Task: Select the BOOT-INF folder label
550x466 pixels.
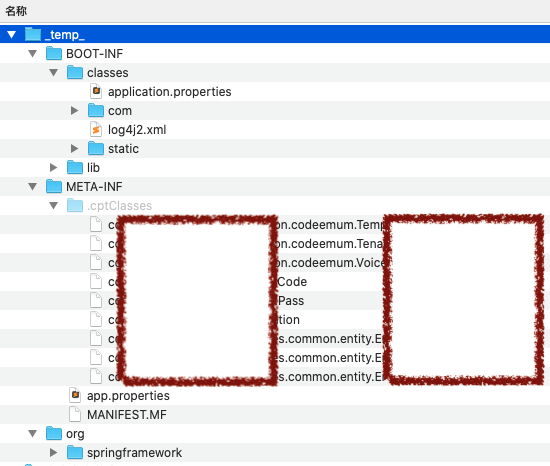Action: 95,54
